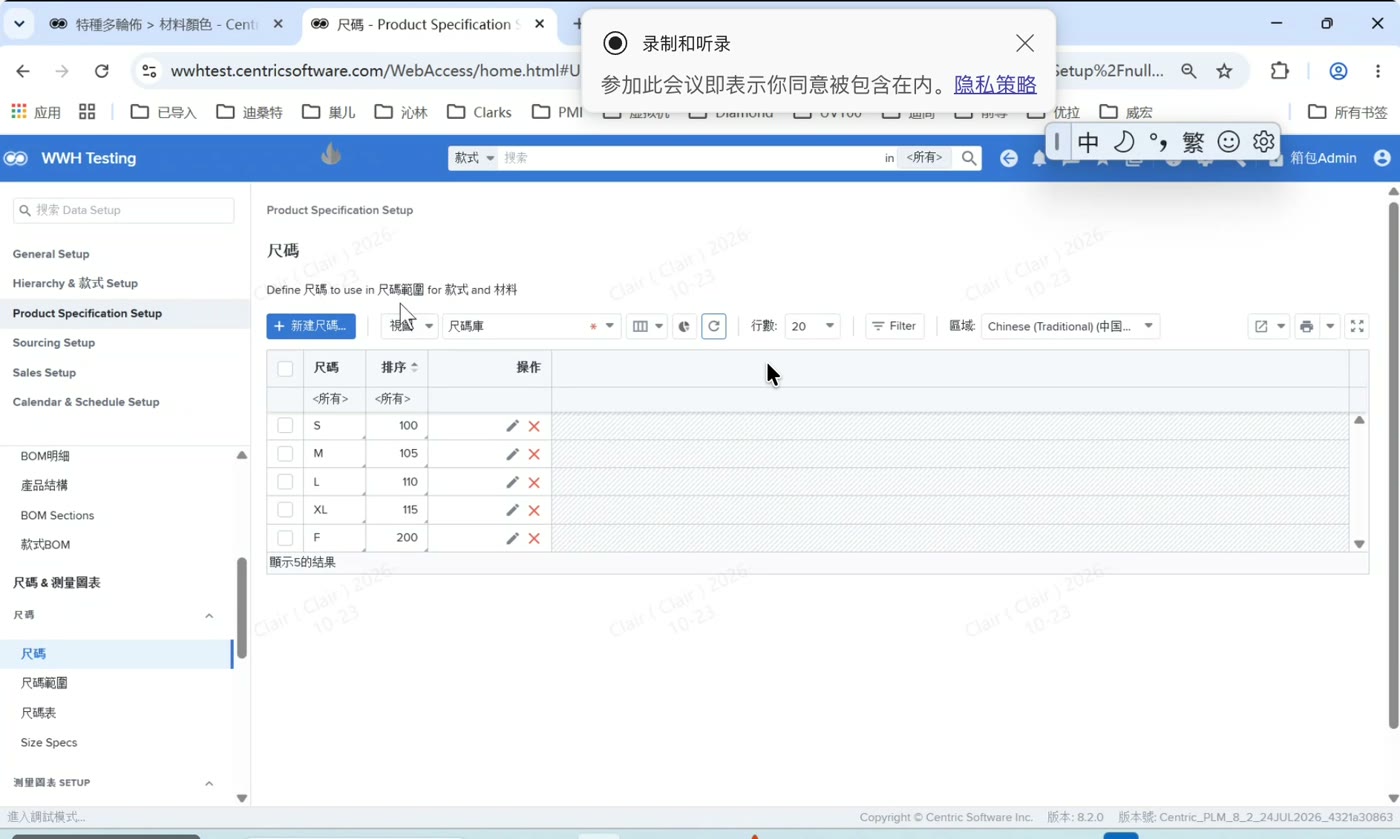Viewport: 1400px width, 839px height.
Task: Bookmark this page with the star icon
Action: coord(1224,71)
